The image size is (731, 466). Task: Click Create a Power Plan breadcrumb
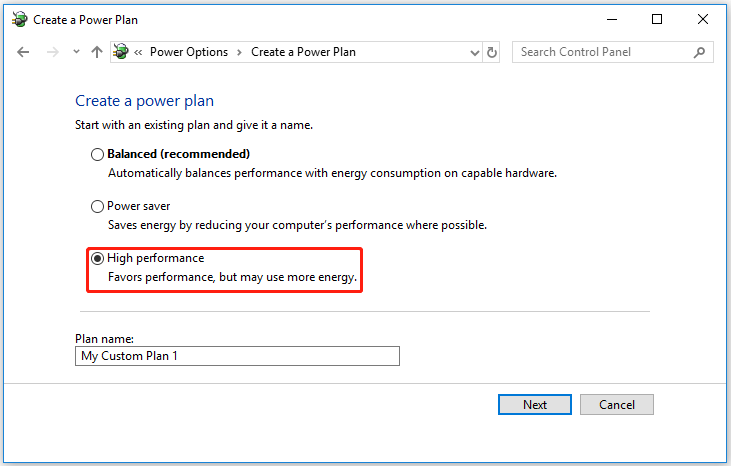point(303,52)
